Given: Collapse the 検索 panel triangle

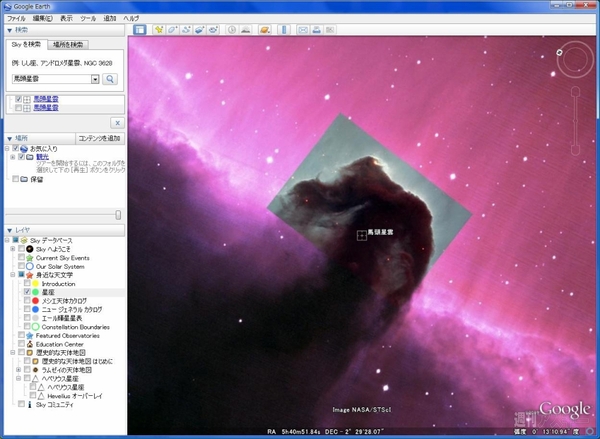Looking at the screenshot, I should click(10, 30).
